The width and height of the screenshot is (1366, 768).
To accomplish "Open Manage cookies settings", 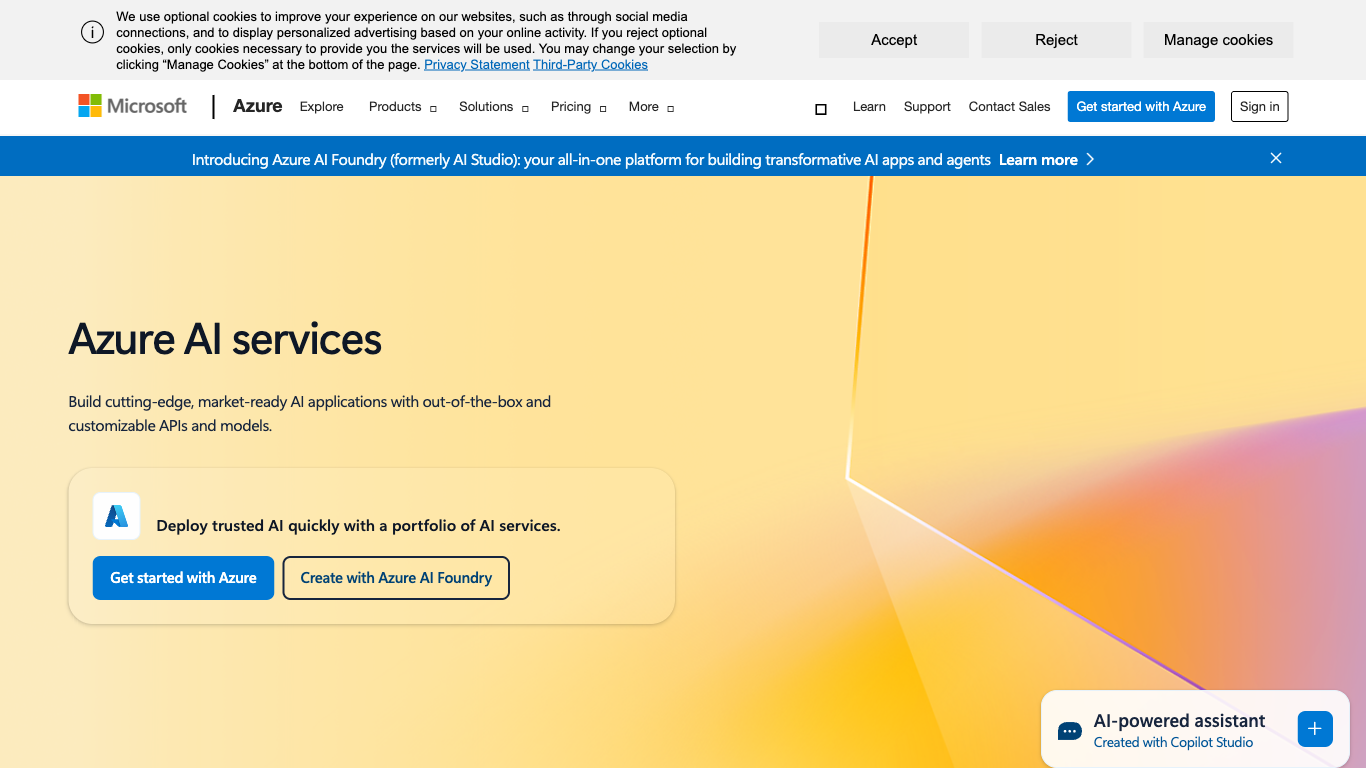I will [x=1218, y=40].
